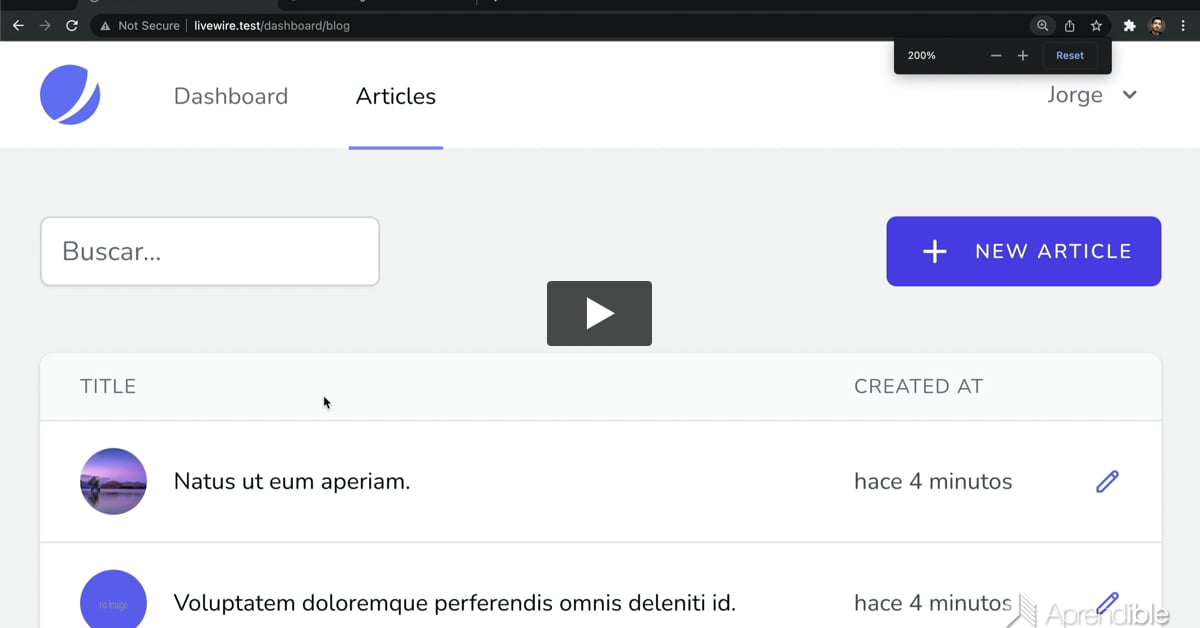This screenshot has height=628, width=1200.
Task: Increase zoom with the plus button
Action: pyautogui.click(x=1023, y=56)
